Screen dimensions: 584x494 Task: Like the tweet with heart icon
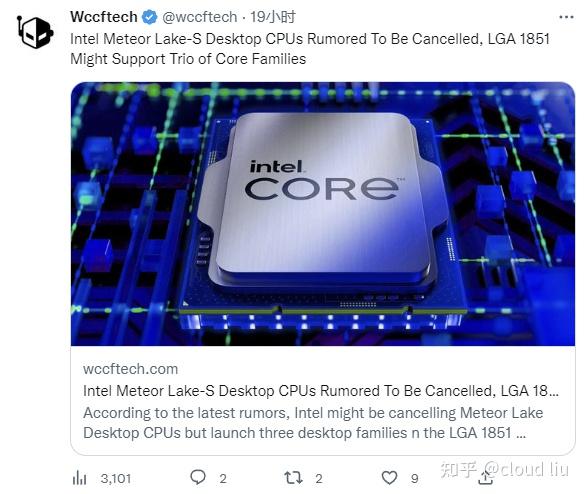[x=390, y=478]
